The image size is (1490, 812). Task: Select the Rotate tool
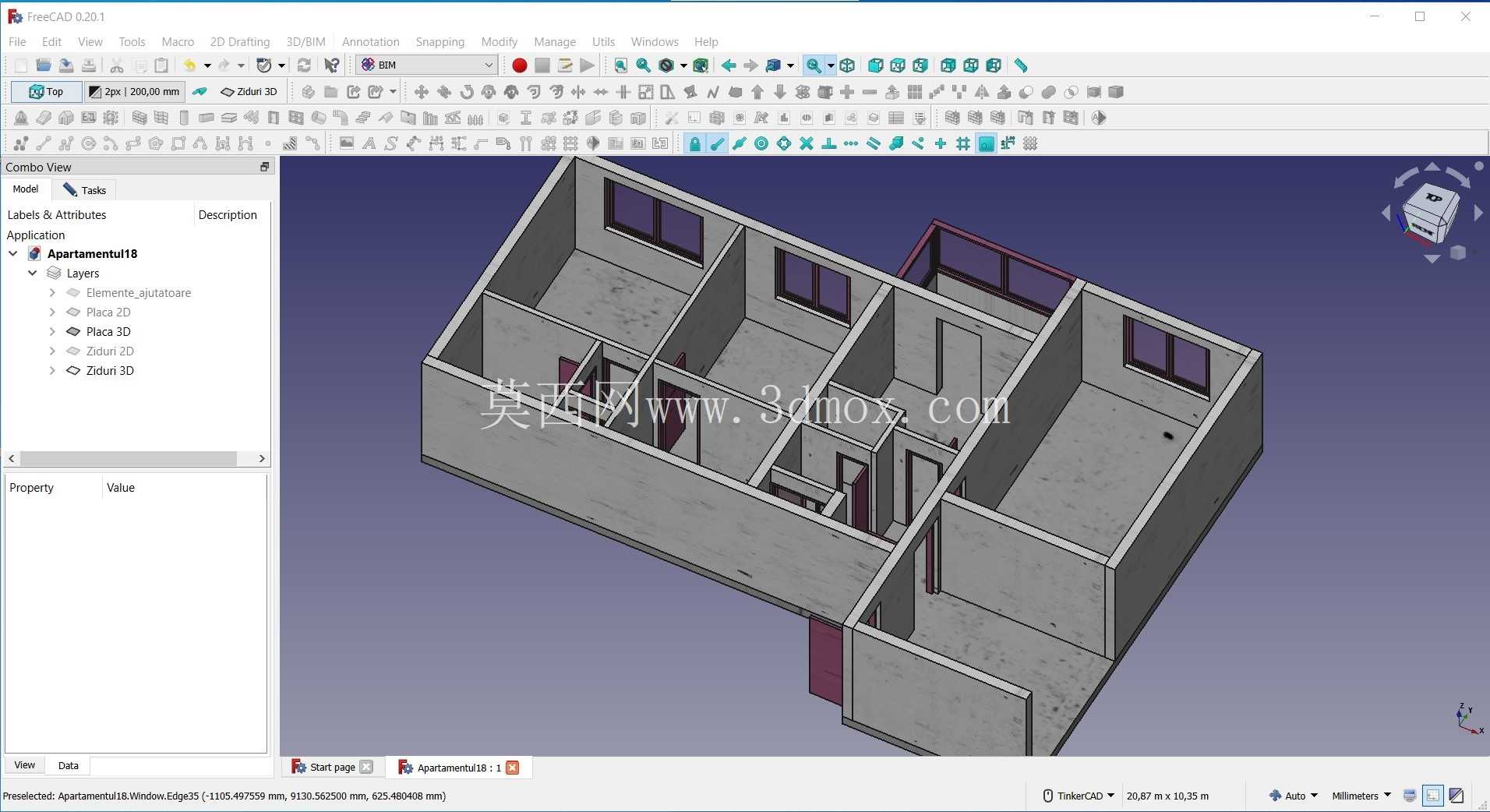467,92
